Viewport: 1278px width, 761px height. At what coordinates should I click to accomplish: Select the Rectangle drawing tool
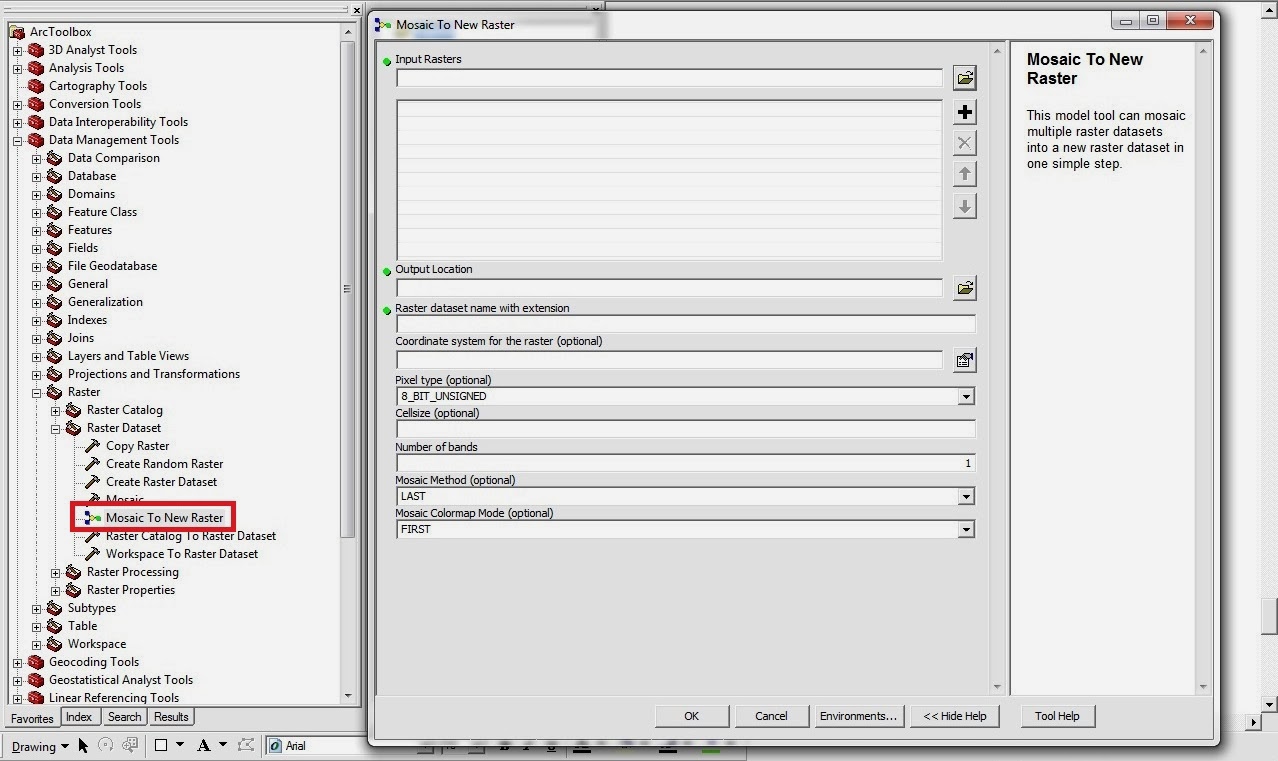click(160, 745)
